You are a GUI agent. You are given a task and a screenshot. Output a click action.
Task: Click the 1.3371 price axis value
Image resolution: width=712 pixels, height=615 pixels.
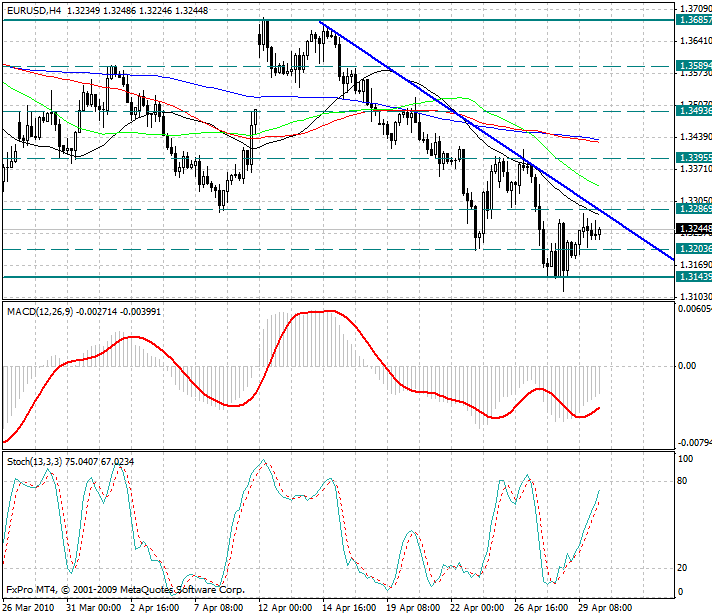tap(696, 169)
